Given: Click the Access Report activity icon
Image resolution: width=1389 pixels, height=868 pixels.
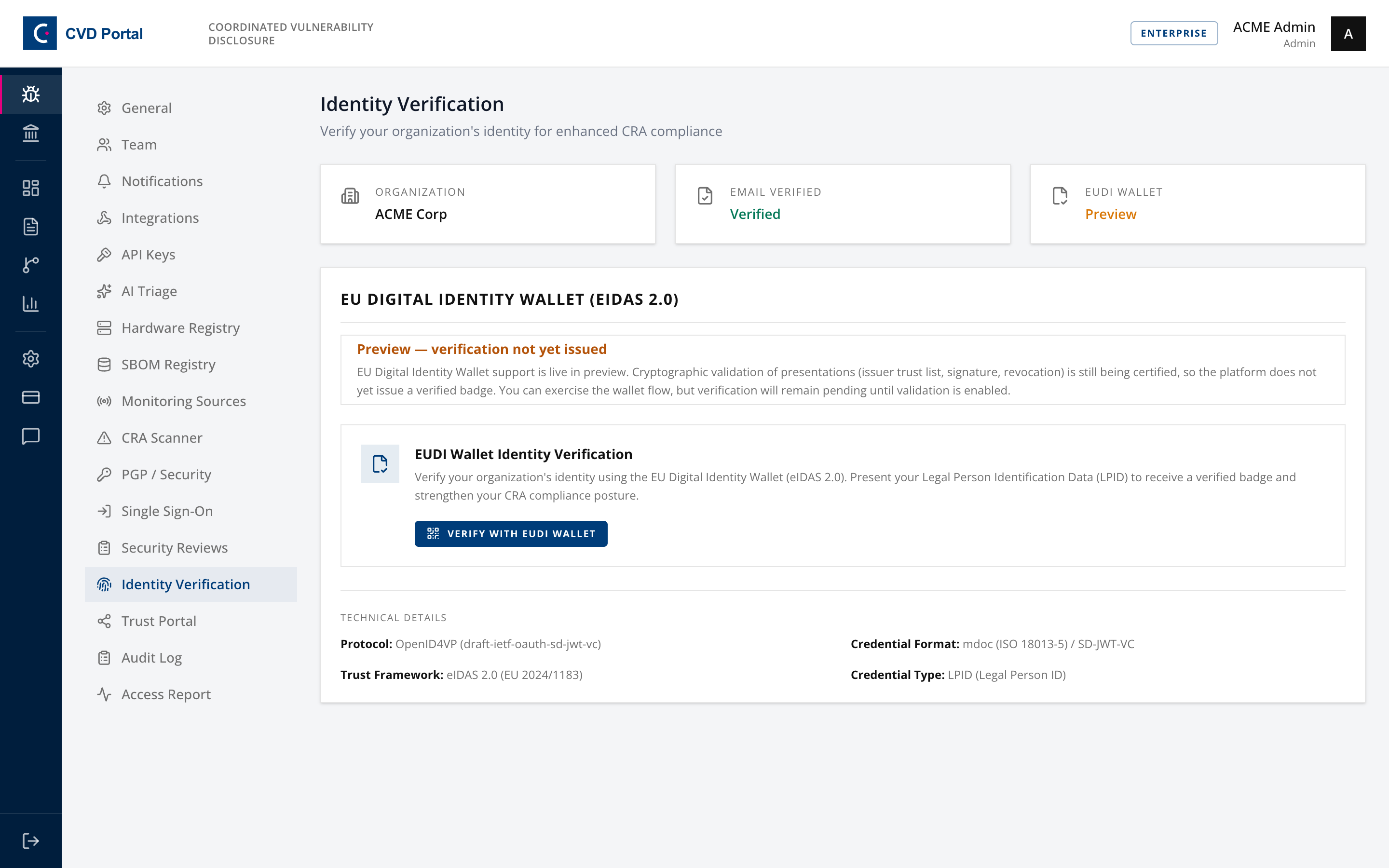Looking at the screenshot, I should coord(104,694).
